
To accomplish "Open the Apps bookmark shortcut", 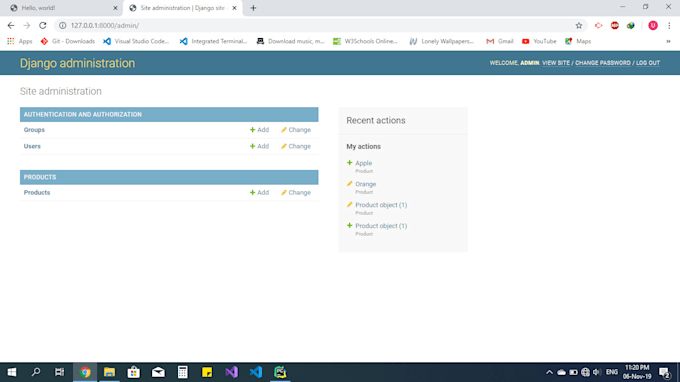I will click(20, 41).
